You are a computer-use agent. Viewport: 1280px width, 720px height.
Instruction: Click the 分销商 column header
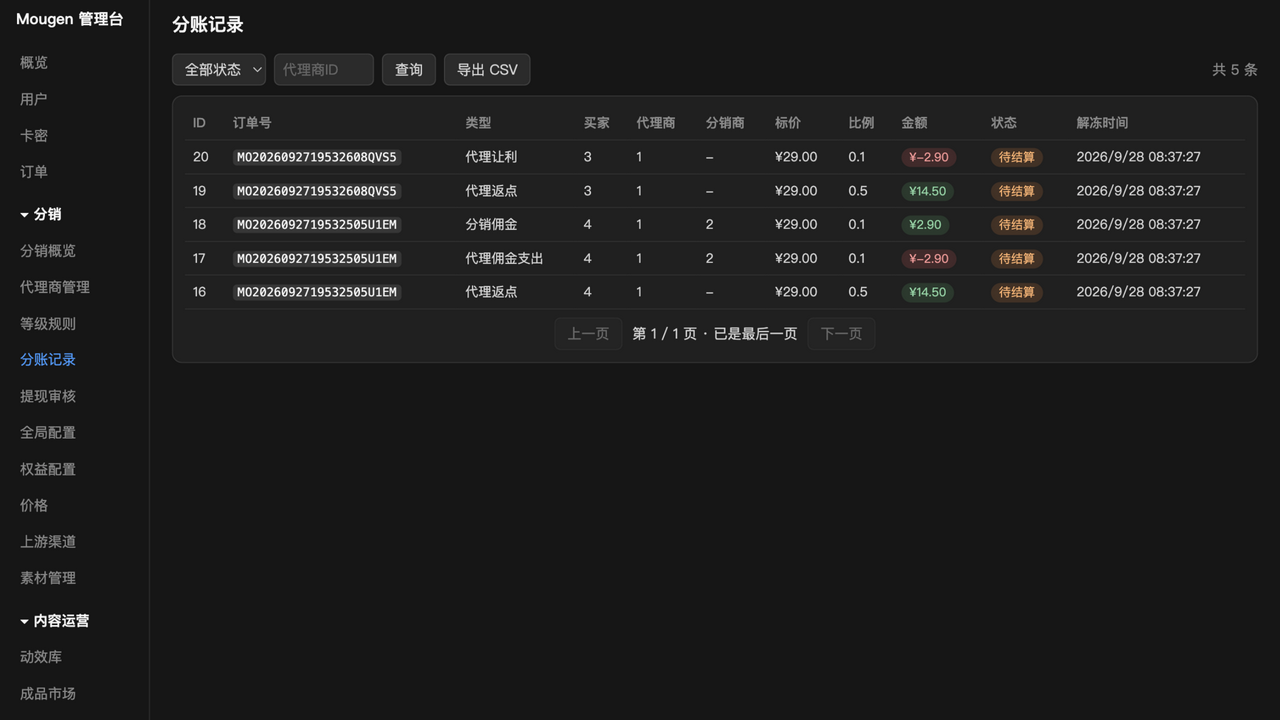tap(725, 123)
